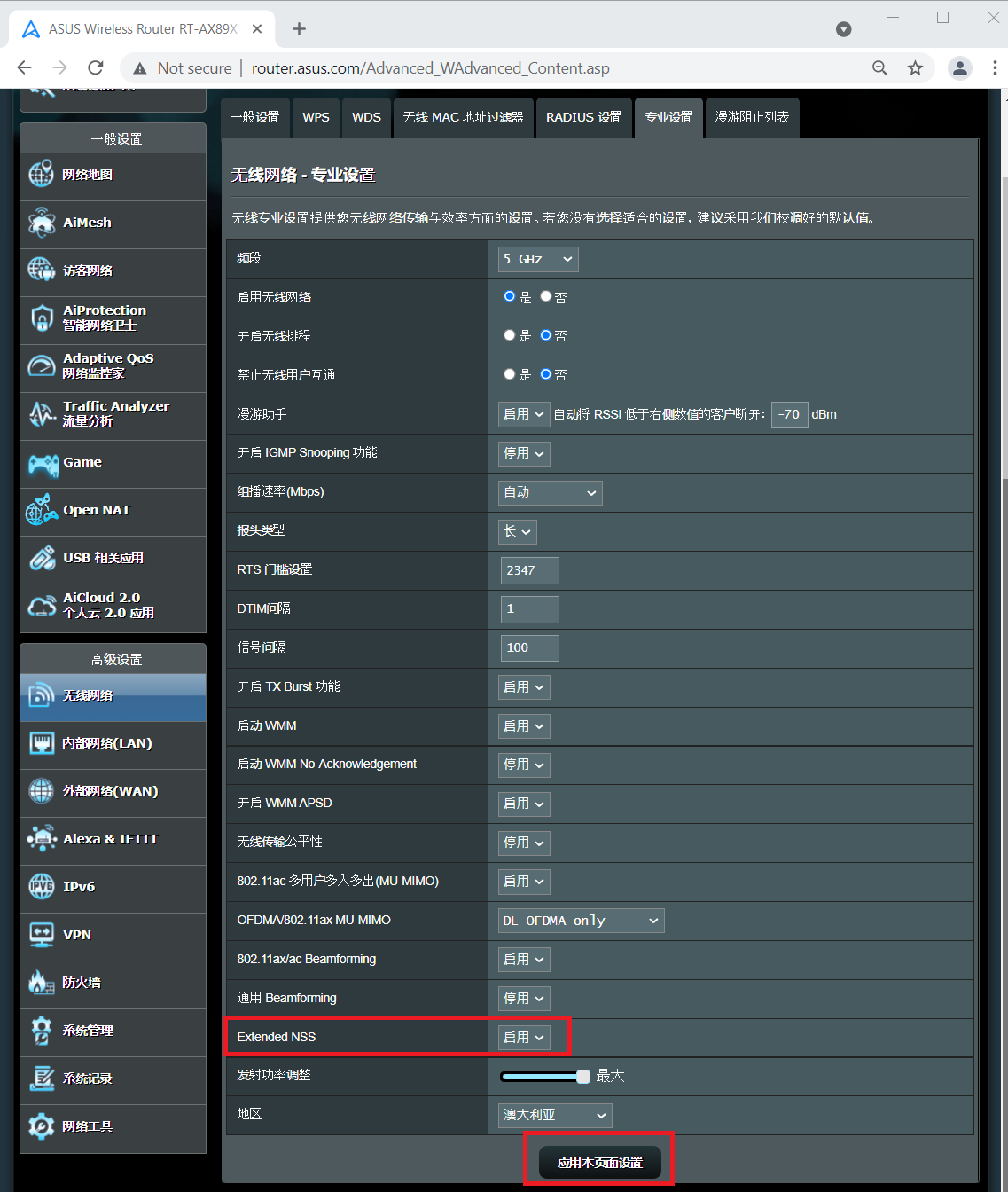This screenshot has height=1192, width=1008.
Task: Open the Open NAT icon
Action: click(x=41, y=510)
